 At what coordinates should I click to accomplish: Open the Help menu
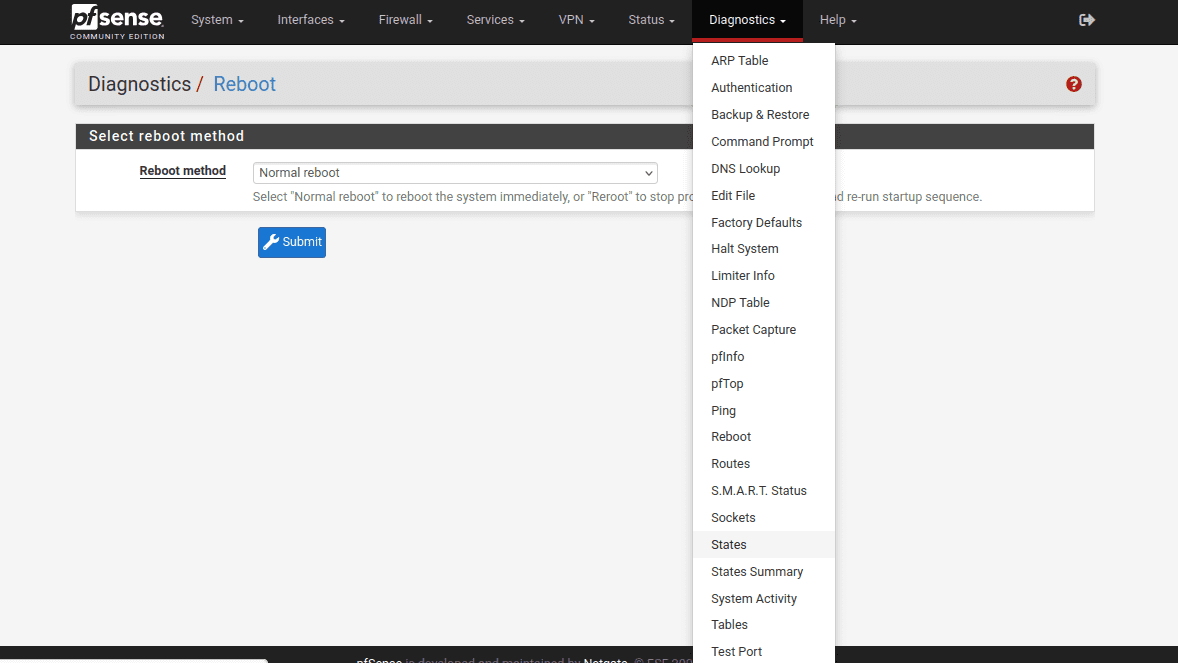point(838,20)
